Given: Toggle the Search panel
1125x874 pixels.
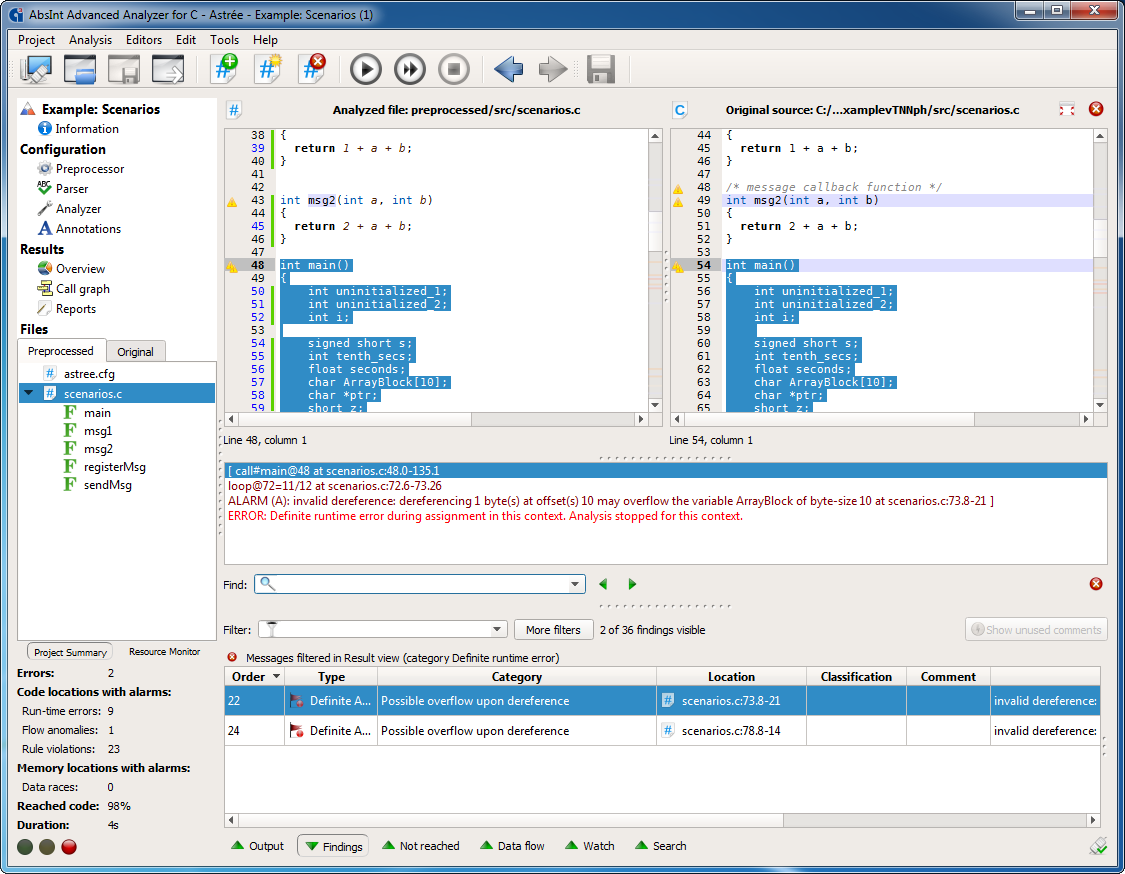Looking at the screenshot, I should (661, 847).
